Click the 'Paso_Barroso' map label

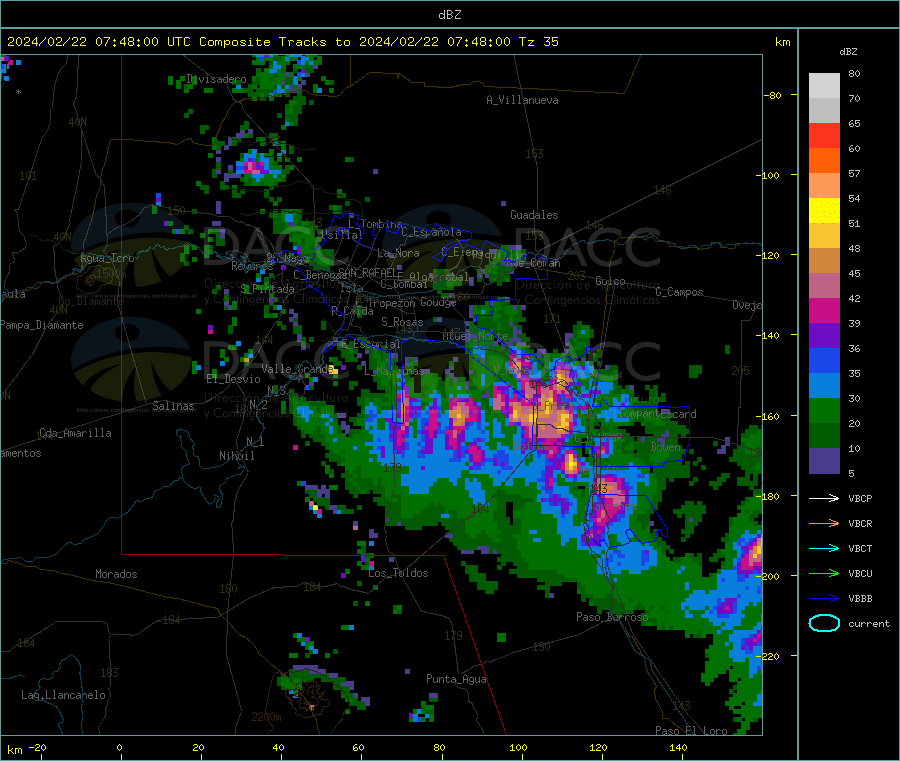[x=612, y=618]
